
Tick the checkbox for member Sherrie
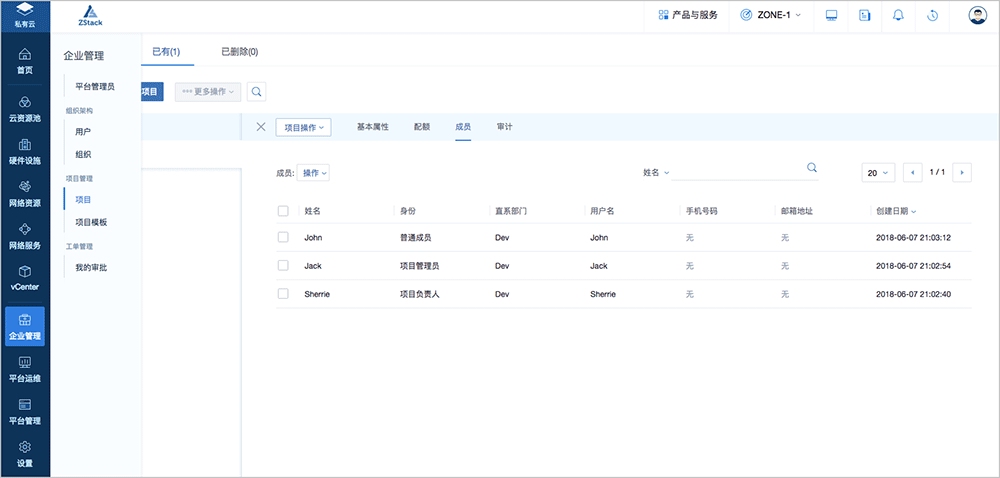[283, 294]
